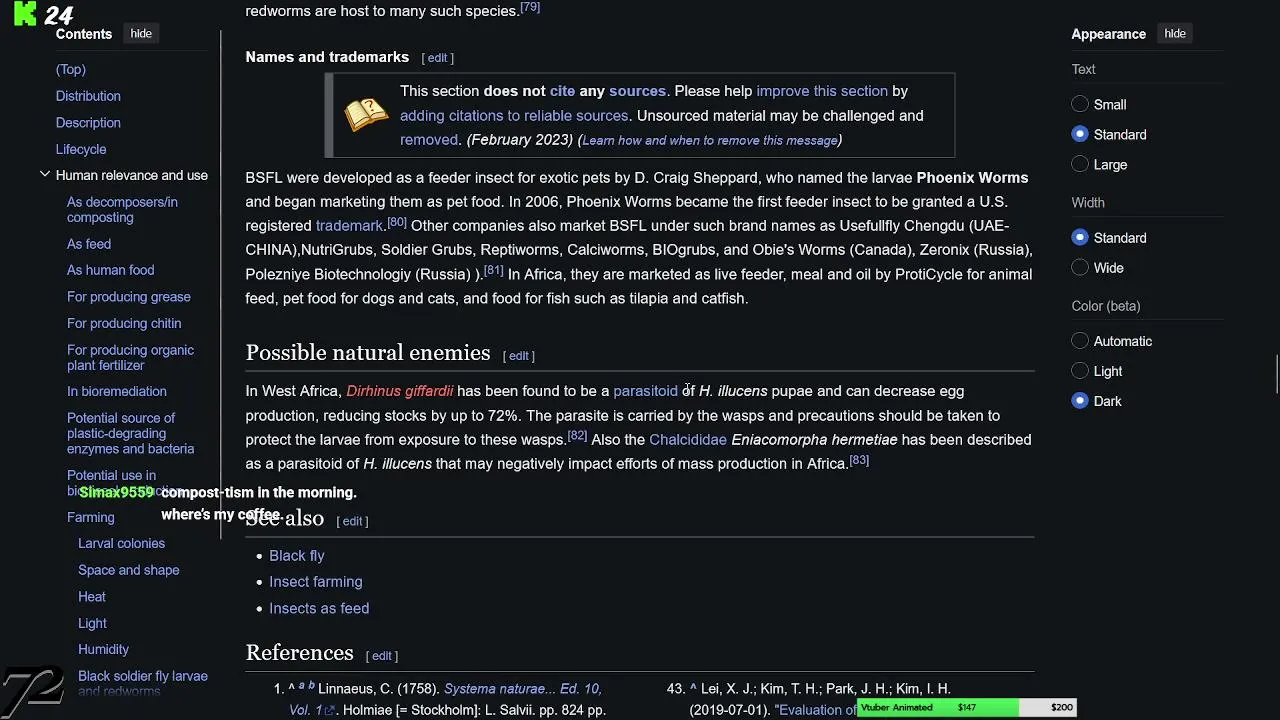Click Vtuber Animated donation goal bar
Image resolution: width=1280 pixels, height=720 pixels.
[x=967, y=708]
